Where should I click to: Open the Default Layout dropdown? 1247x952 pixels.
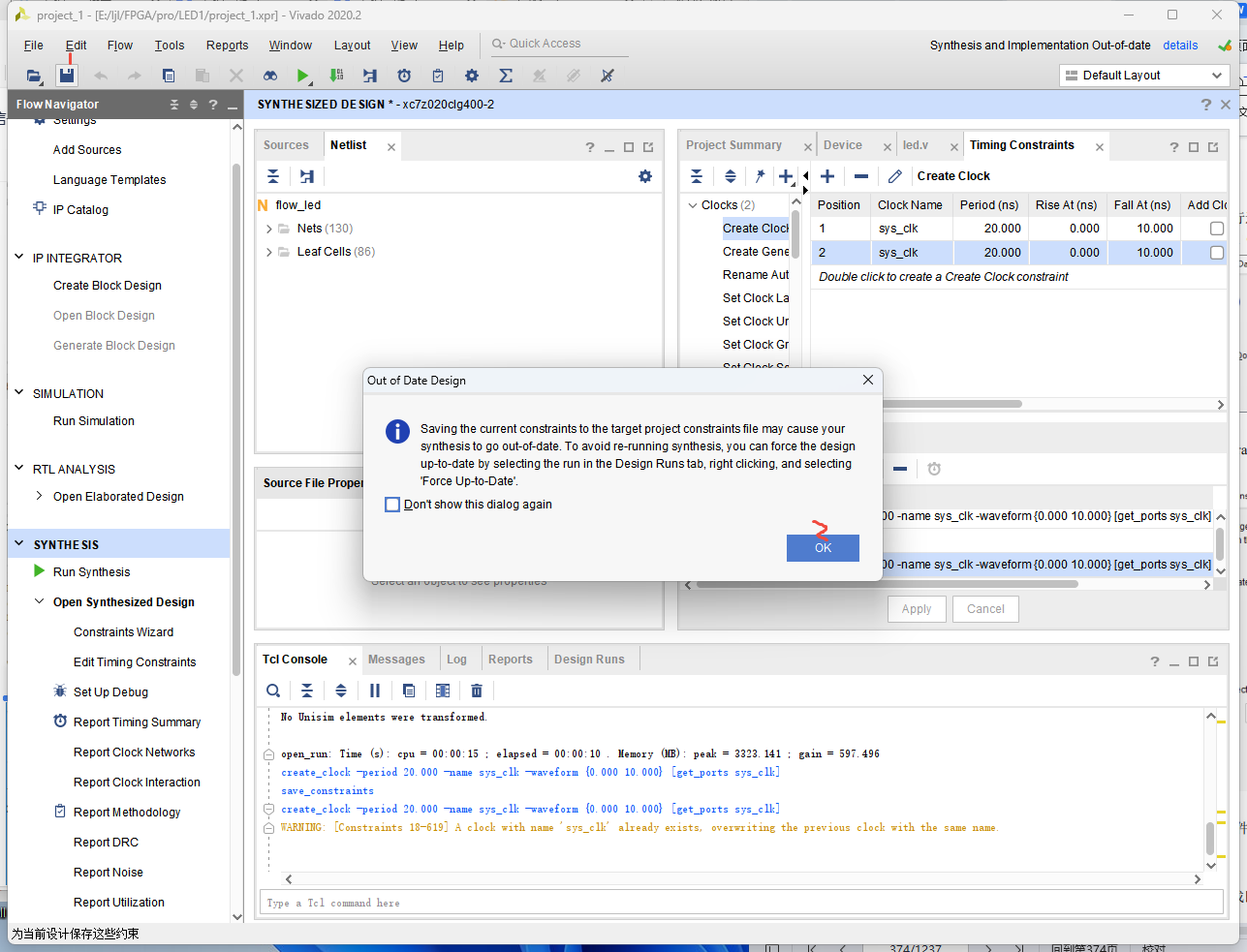point(1144,76)
